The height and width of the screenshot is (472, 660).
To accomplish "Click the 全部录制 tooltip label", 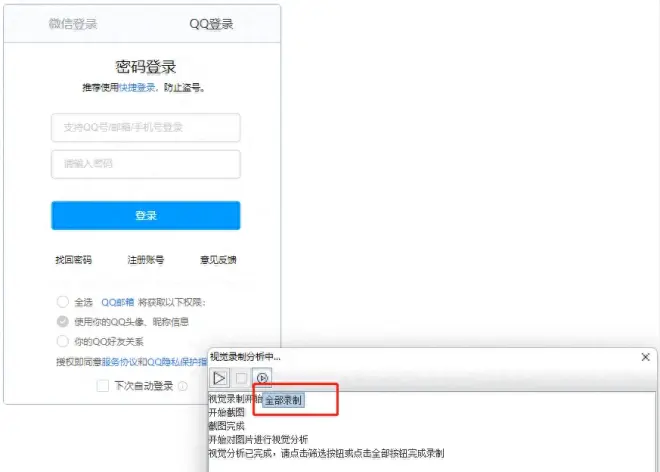I will pyautogui.click(x=284, y=400).
